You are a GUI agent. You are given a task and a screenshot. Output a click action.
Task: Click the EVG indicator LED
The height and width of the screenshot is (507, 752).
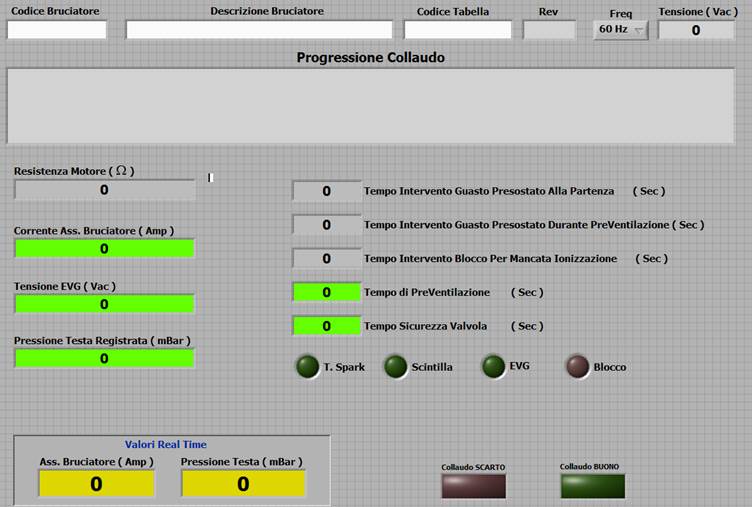[493, 367]
